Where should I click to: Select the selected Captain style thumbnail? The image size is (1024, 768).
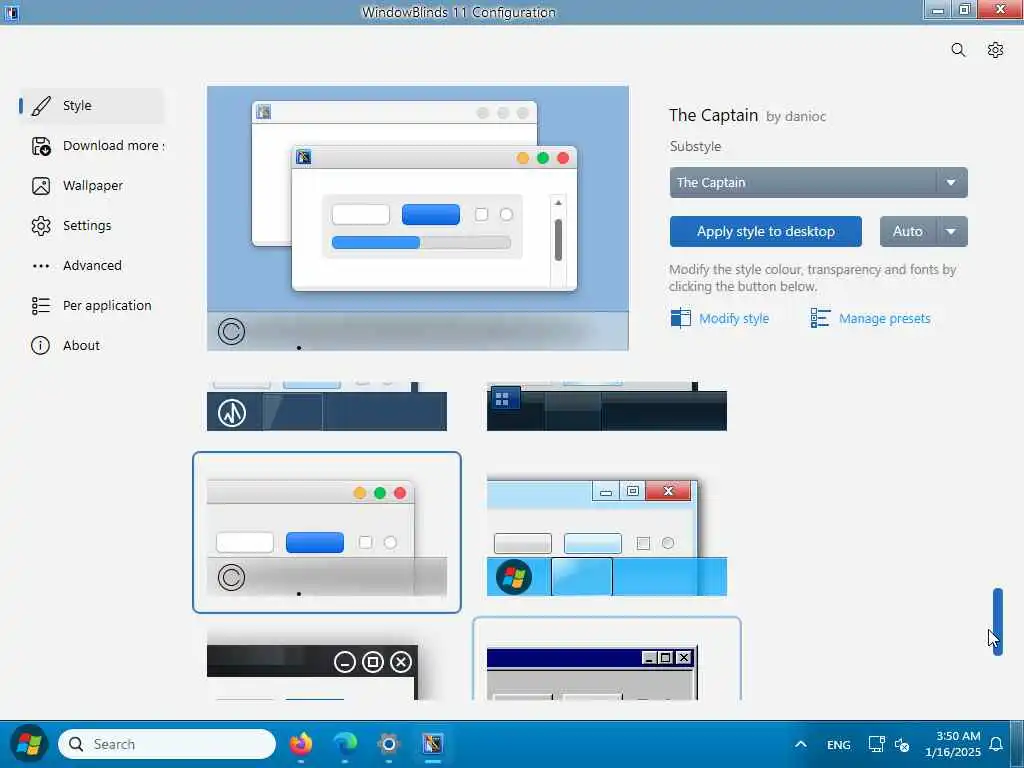coord(327,532)
